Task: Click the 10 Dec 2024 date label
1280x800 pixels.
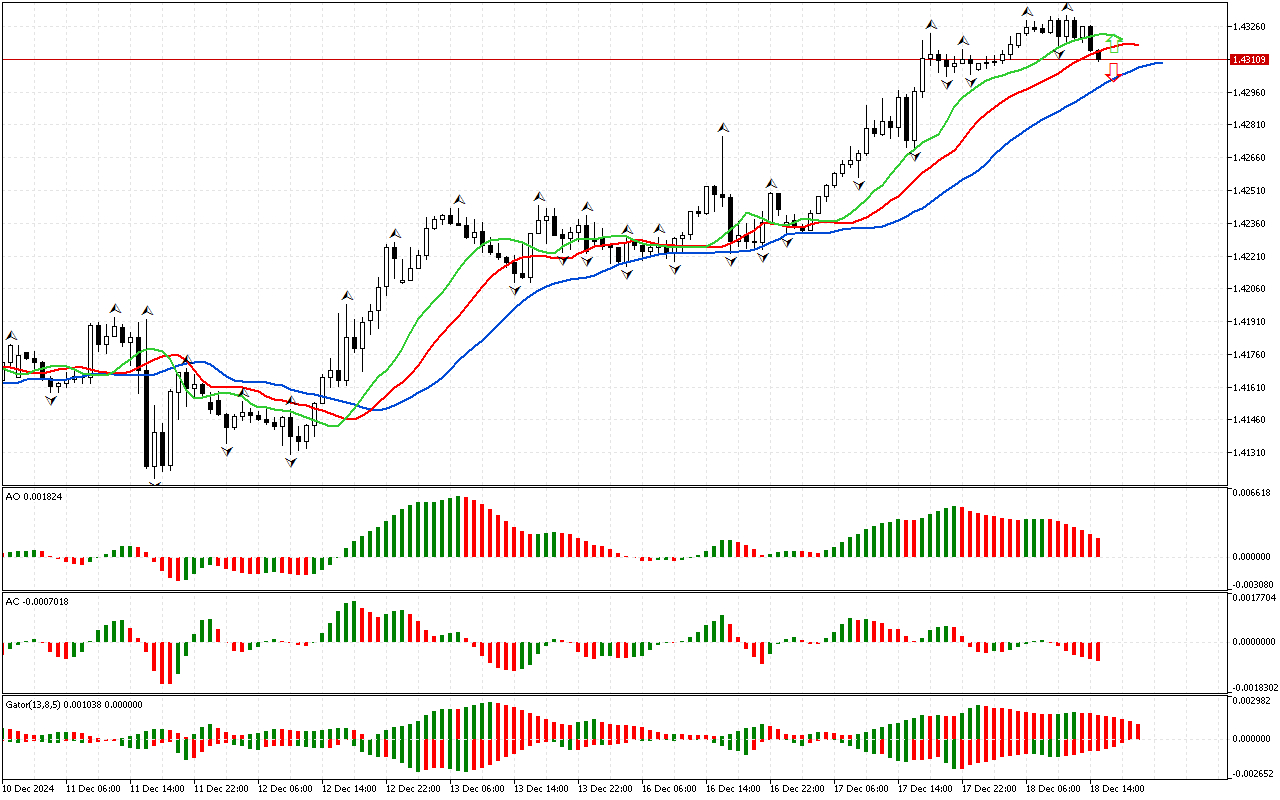Action: click(x=28, y=789)
